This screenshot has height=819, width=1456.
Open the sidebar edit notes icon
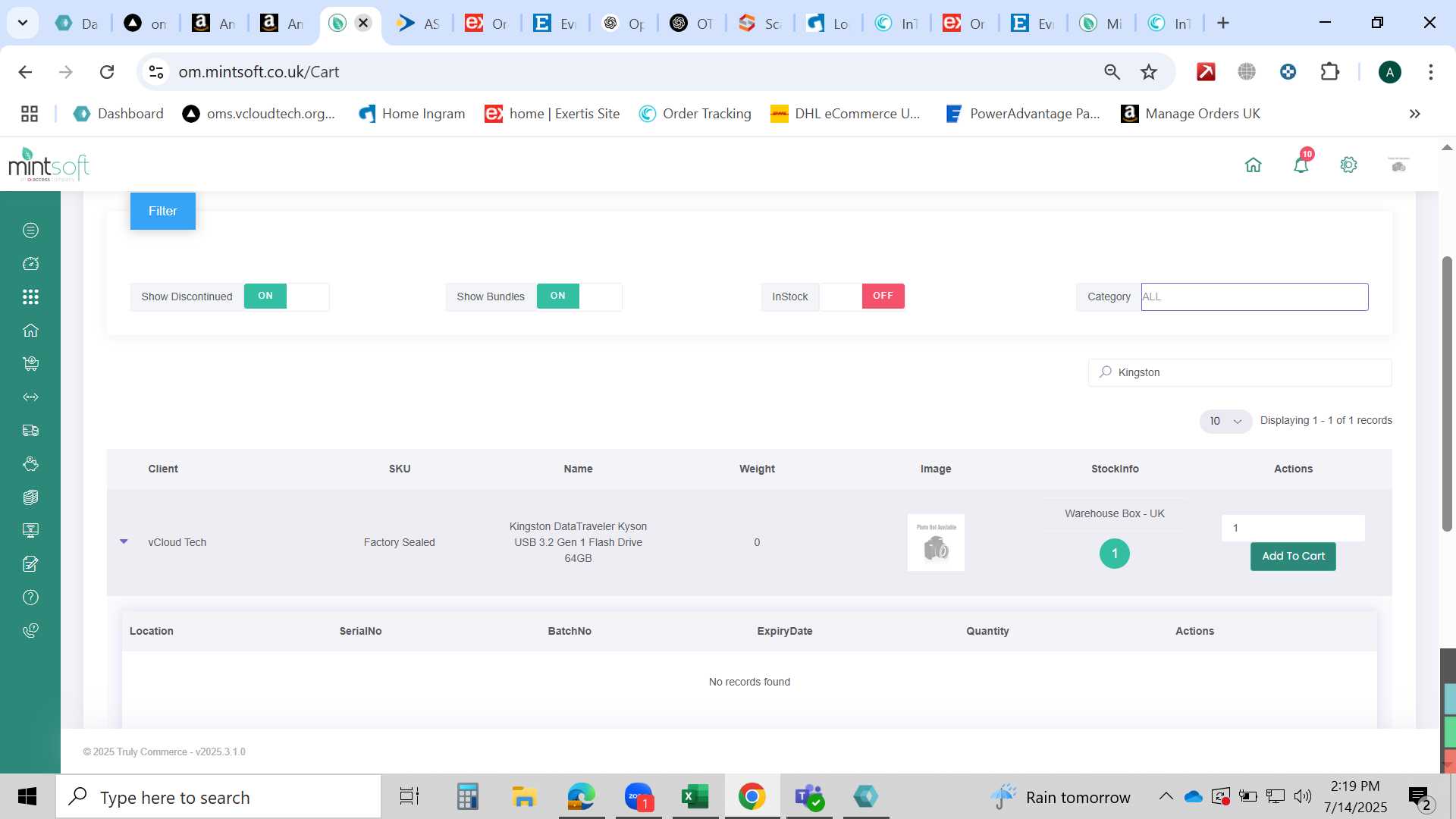pyautogui.click(x=30, y=564)
